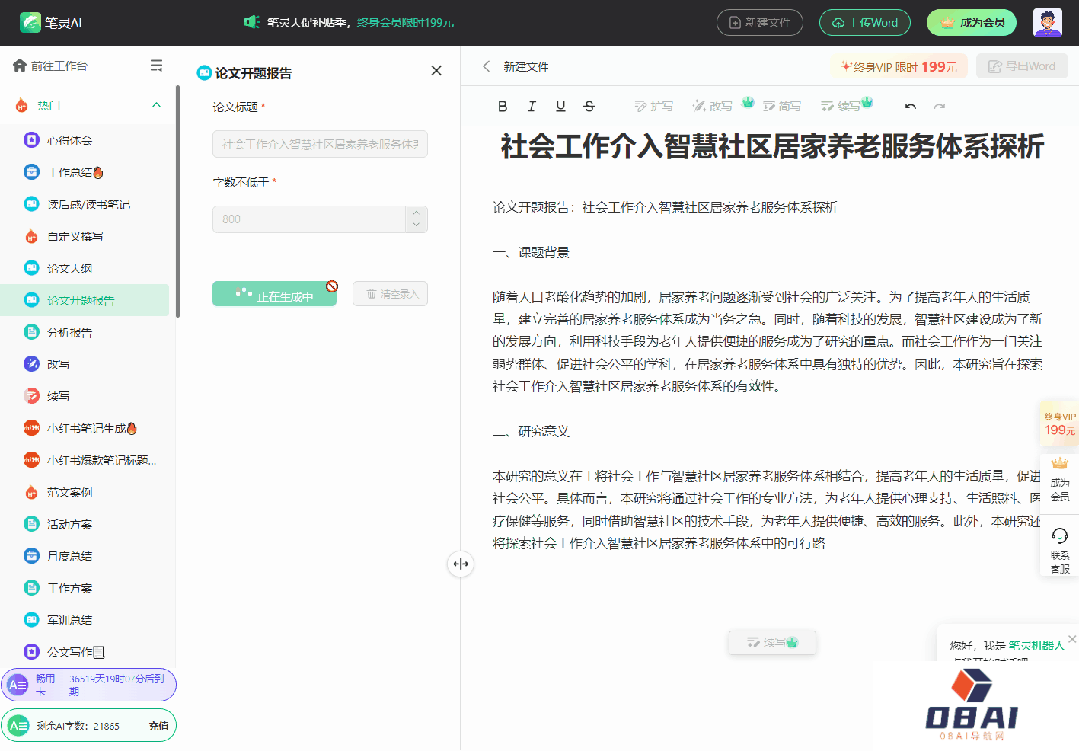
Task: Collapse the left panel via the hamburger icon
Action: click(x=156, y=65)
